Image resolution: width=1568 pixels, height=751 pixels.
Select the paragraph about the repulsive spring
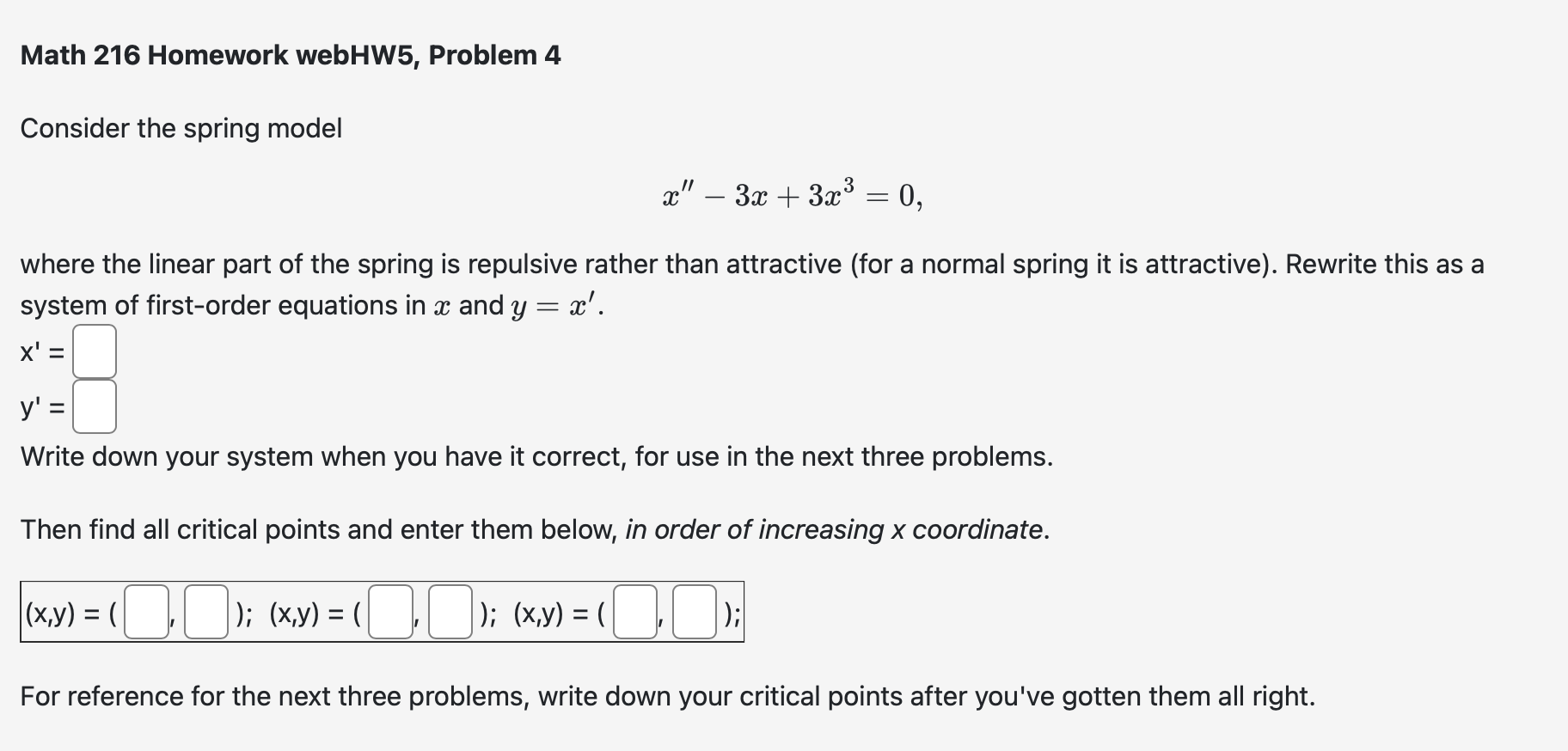coord(748,284)
